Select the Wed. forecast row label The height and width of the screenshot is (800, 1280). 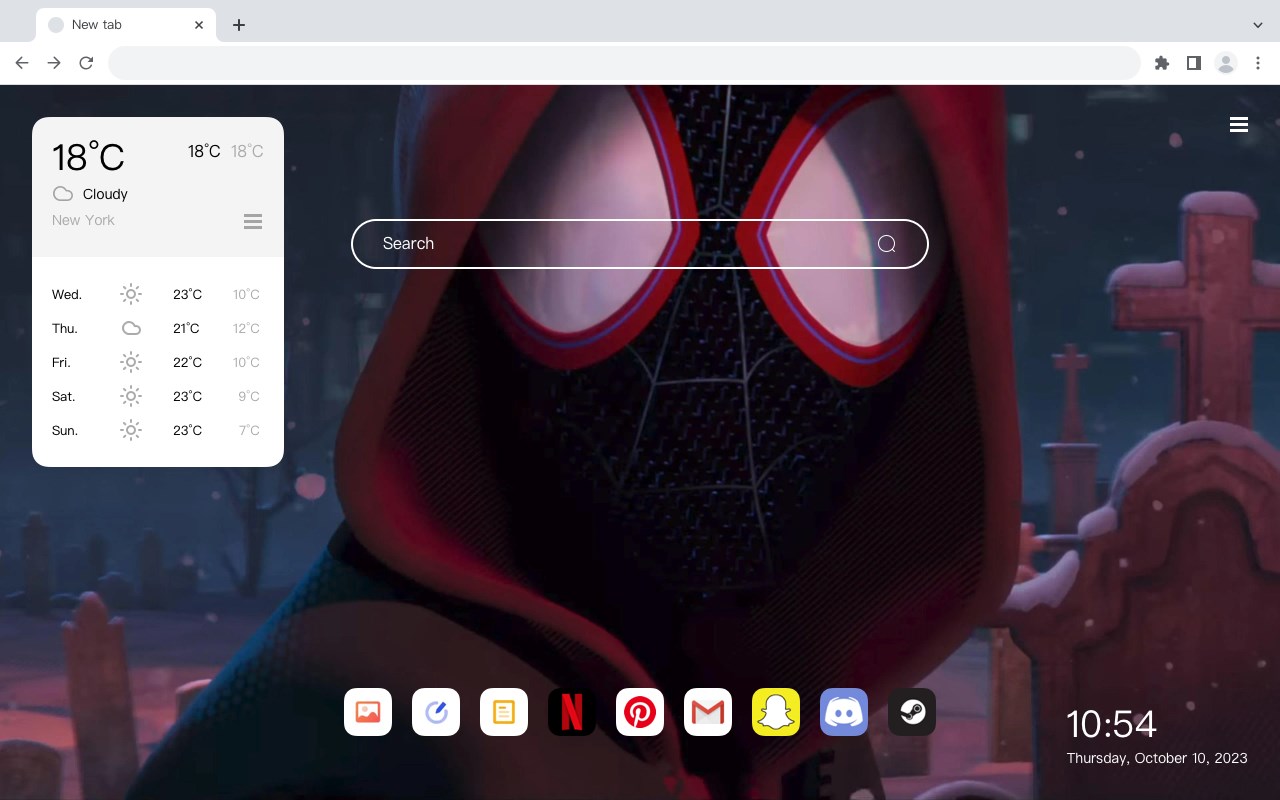click(x=67, y=294)
